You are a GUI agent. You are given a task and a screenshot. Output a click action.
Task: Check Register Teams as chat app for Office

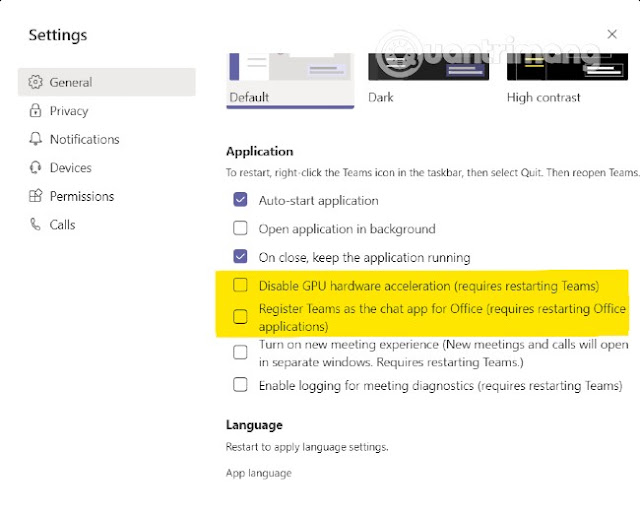[x=240, y=317]
